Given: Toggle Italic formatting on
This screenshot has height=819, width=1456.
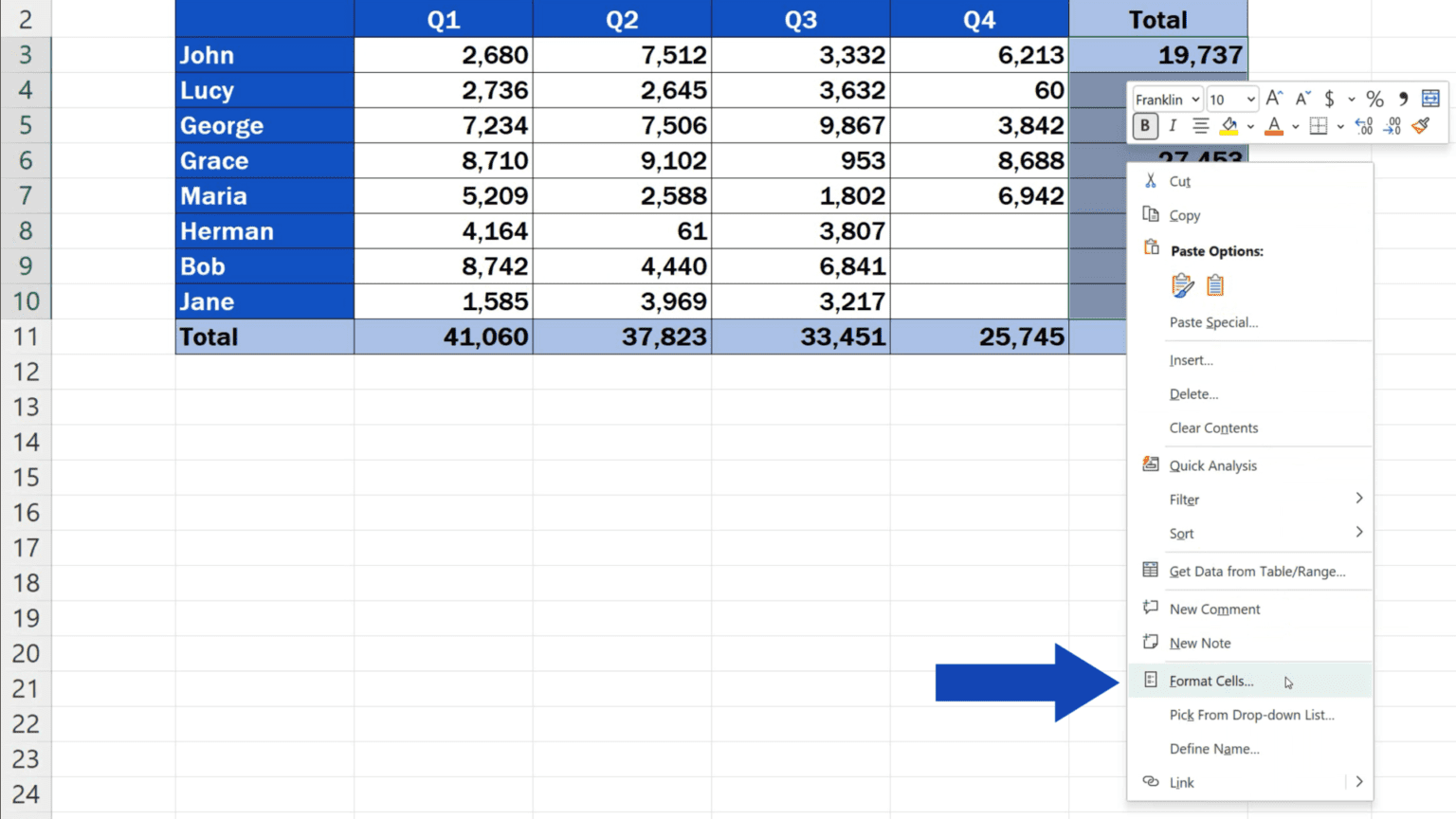Looking at the screenshot, I should coord(1173,124).
